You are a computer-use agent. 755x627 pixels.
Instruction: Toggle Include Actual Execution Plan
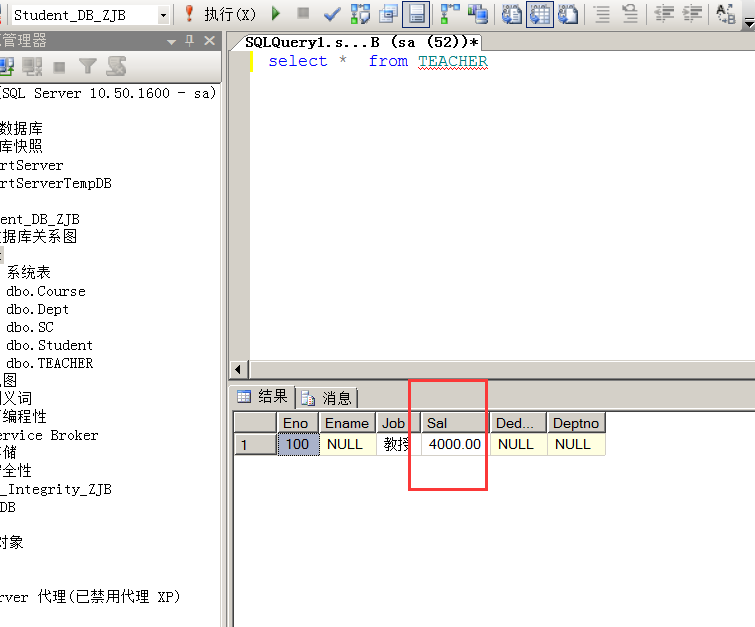pos(450,14)
